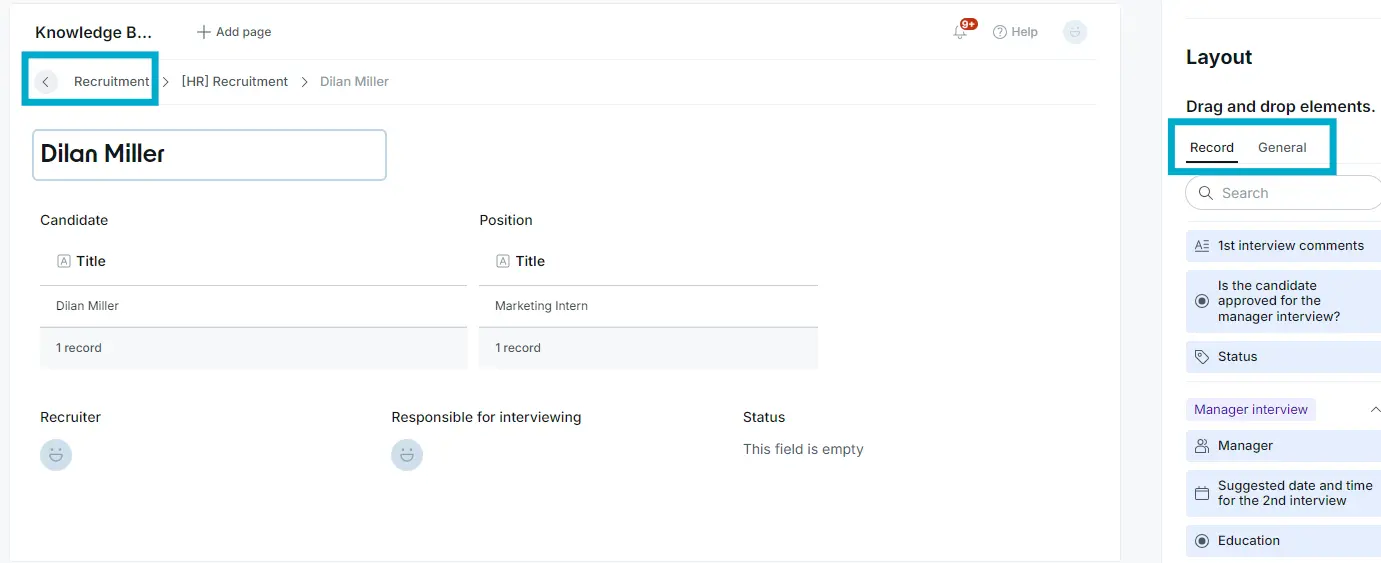1381x563 pixels.
Task: Click the text icon of 1st interview comments
Action: pyautogui.click(x=1202, y=246)
